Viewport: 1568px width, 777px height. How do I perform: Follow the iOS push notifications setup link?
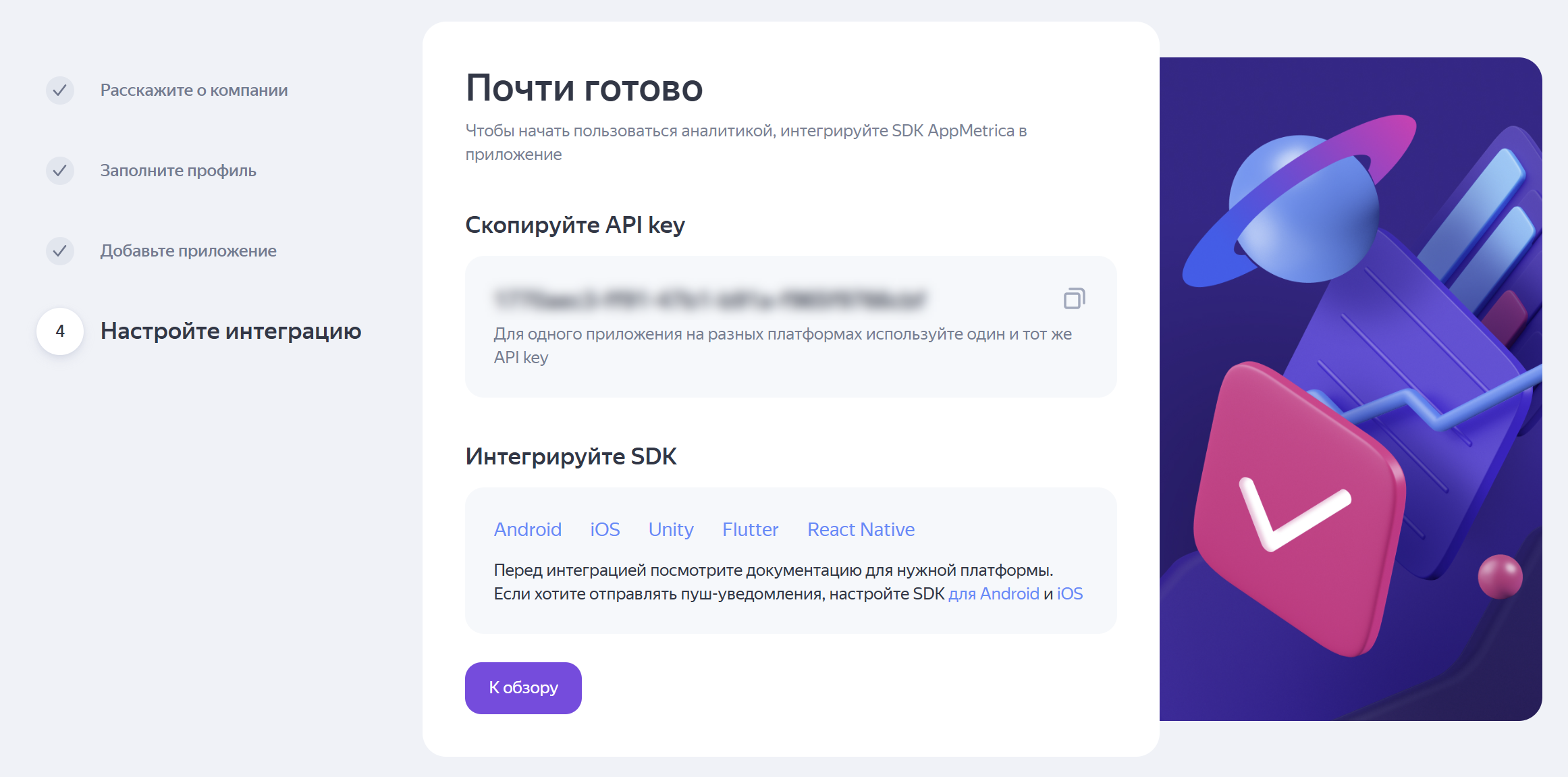click(x=1070, y=594)
